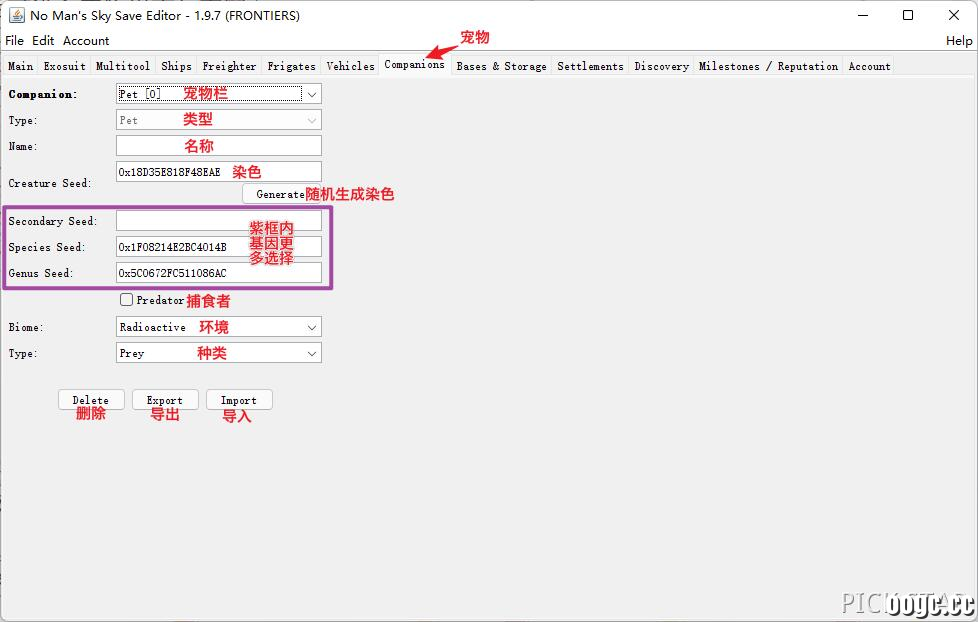Export the companion data

[165, 400]
